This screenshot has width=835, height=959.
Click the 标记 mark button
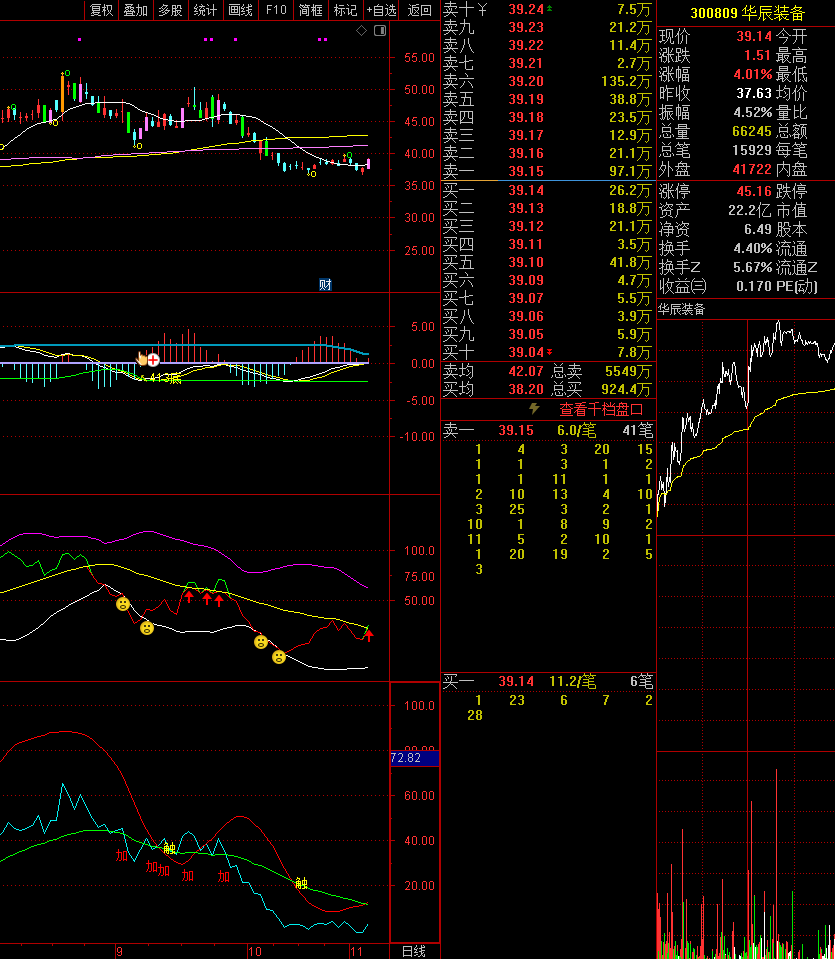point(345,10)
